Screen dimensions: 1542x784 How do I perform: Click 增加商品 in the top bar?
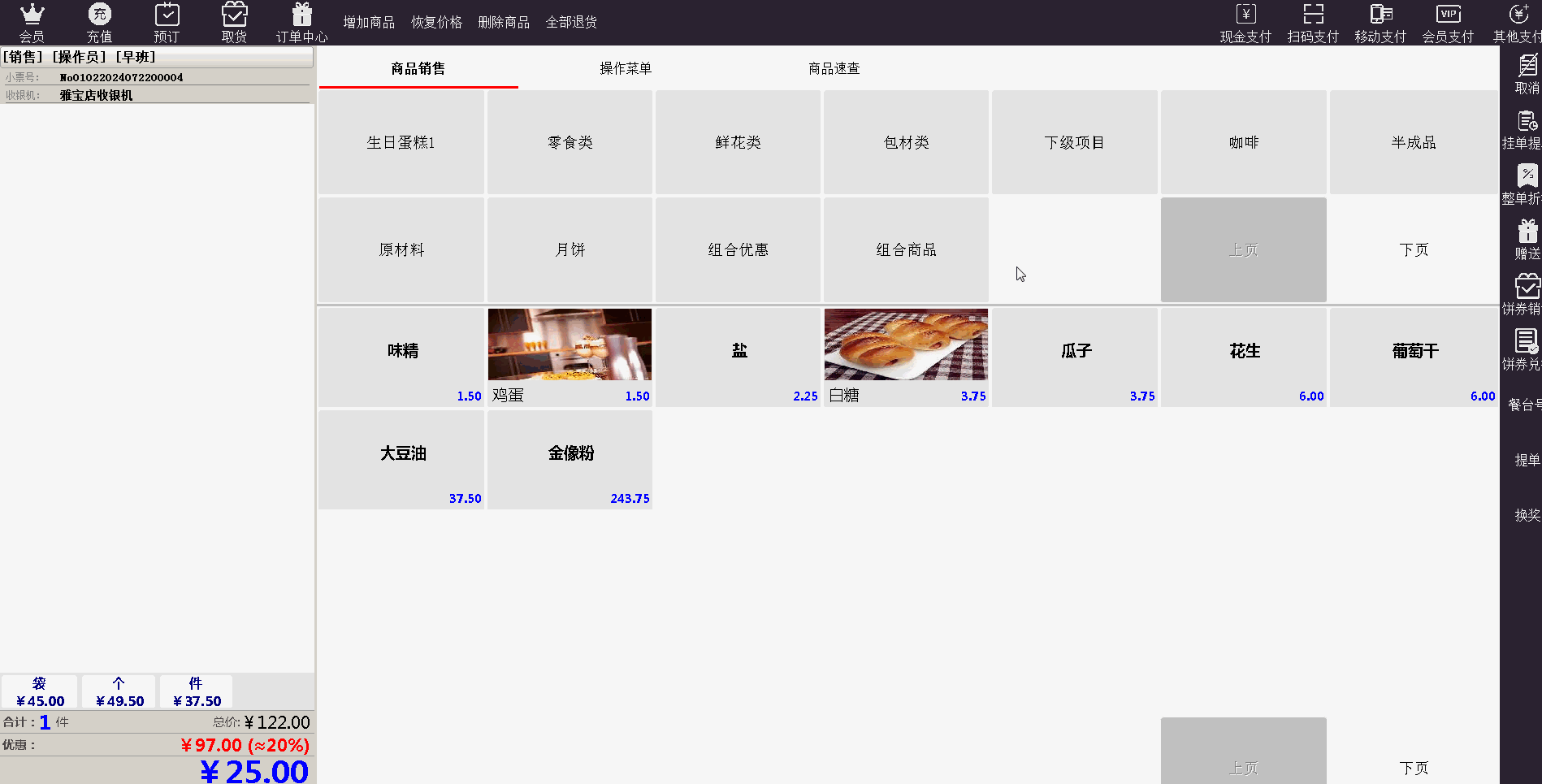369,22
